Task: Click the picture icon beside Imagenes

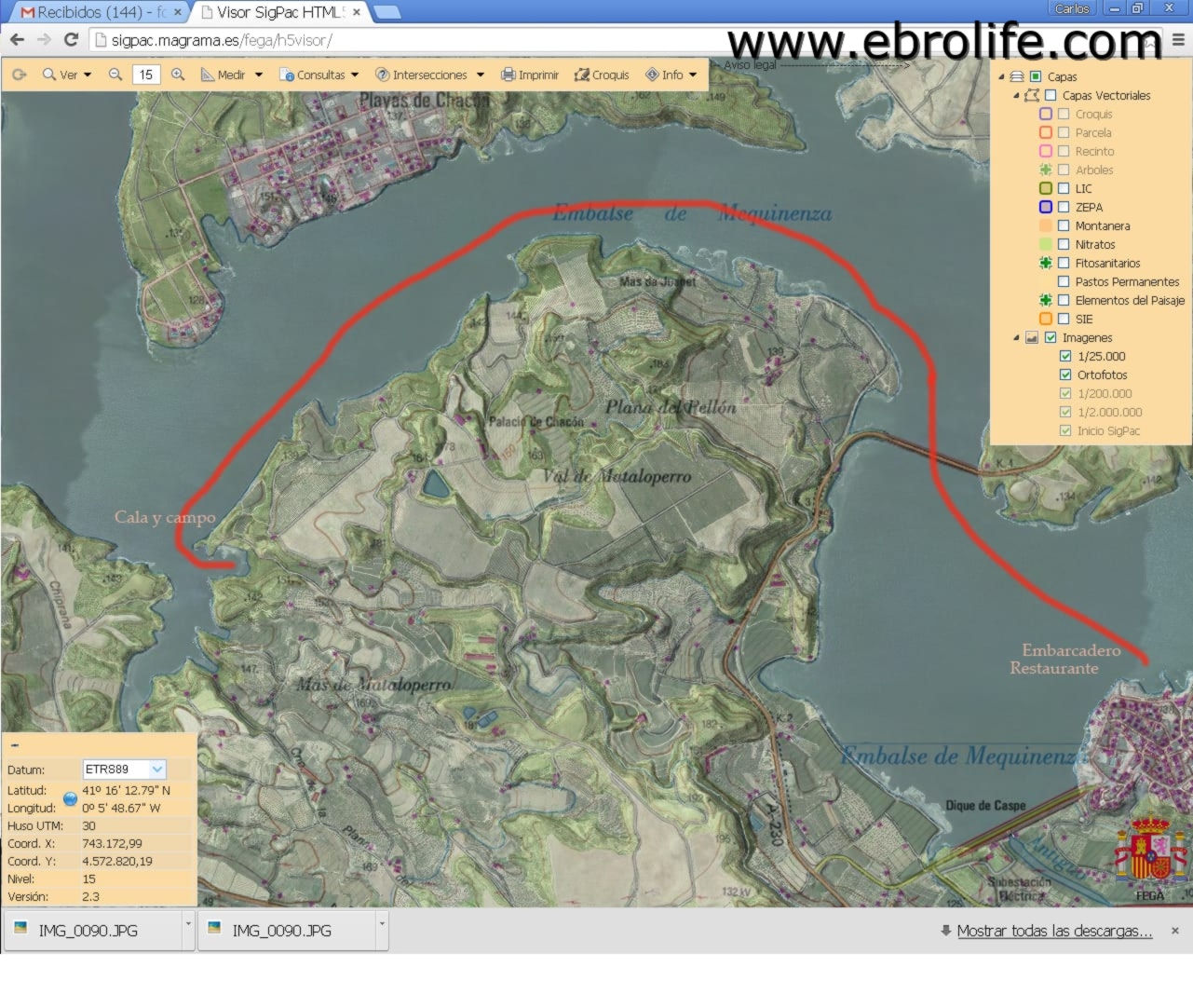Action: point(1032,337)
